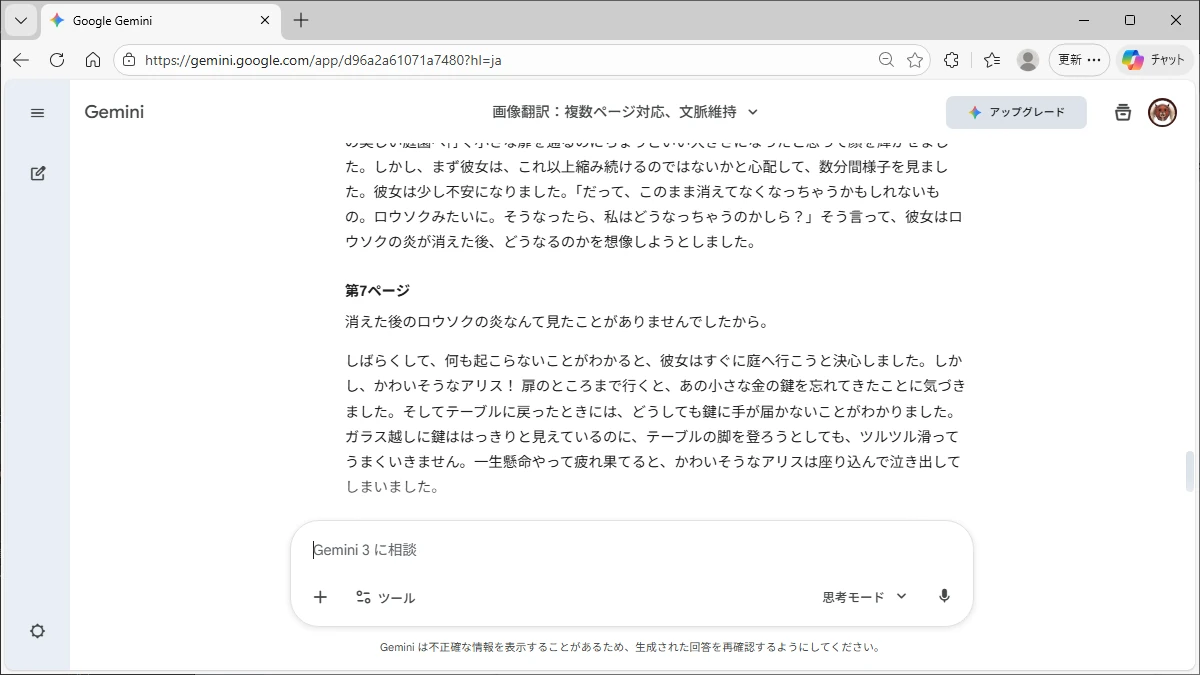Open browser extensions puzzle icon

(x=952, y=60)
